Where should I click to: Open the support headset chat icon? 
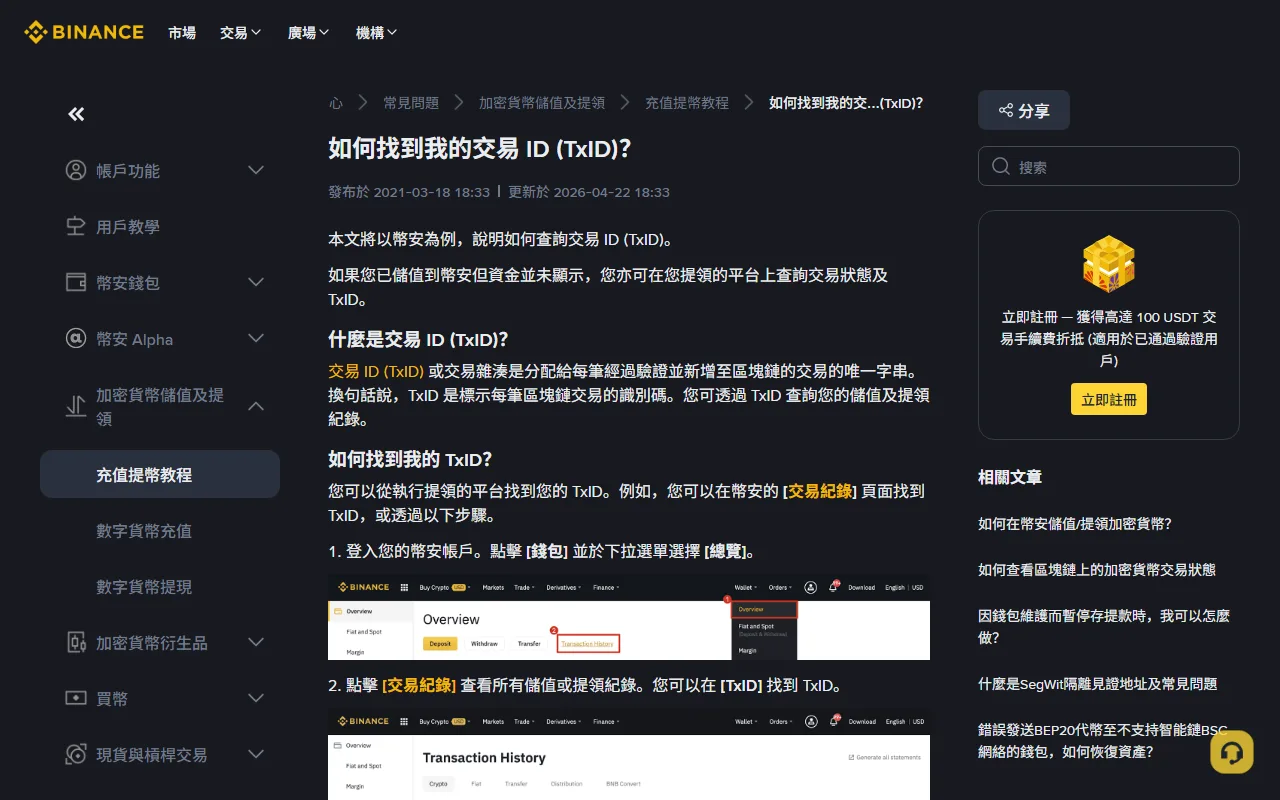[1232, 752]
